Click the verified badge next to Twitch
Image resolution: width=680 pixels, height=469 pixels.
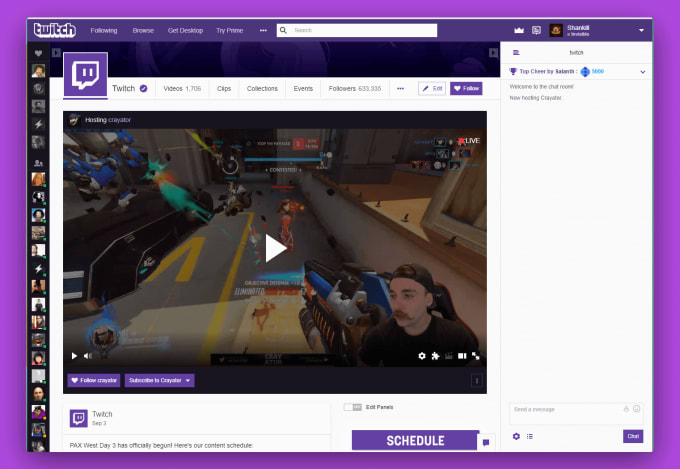click(144, 89)
